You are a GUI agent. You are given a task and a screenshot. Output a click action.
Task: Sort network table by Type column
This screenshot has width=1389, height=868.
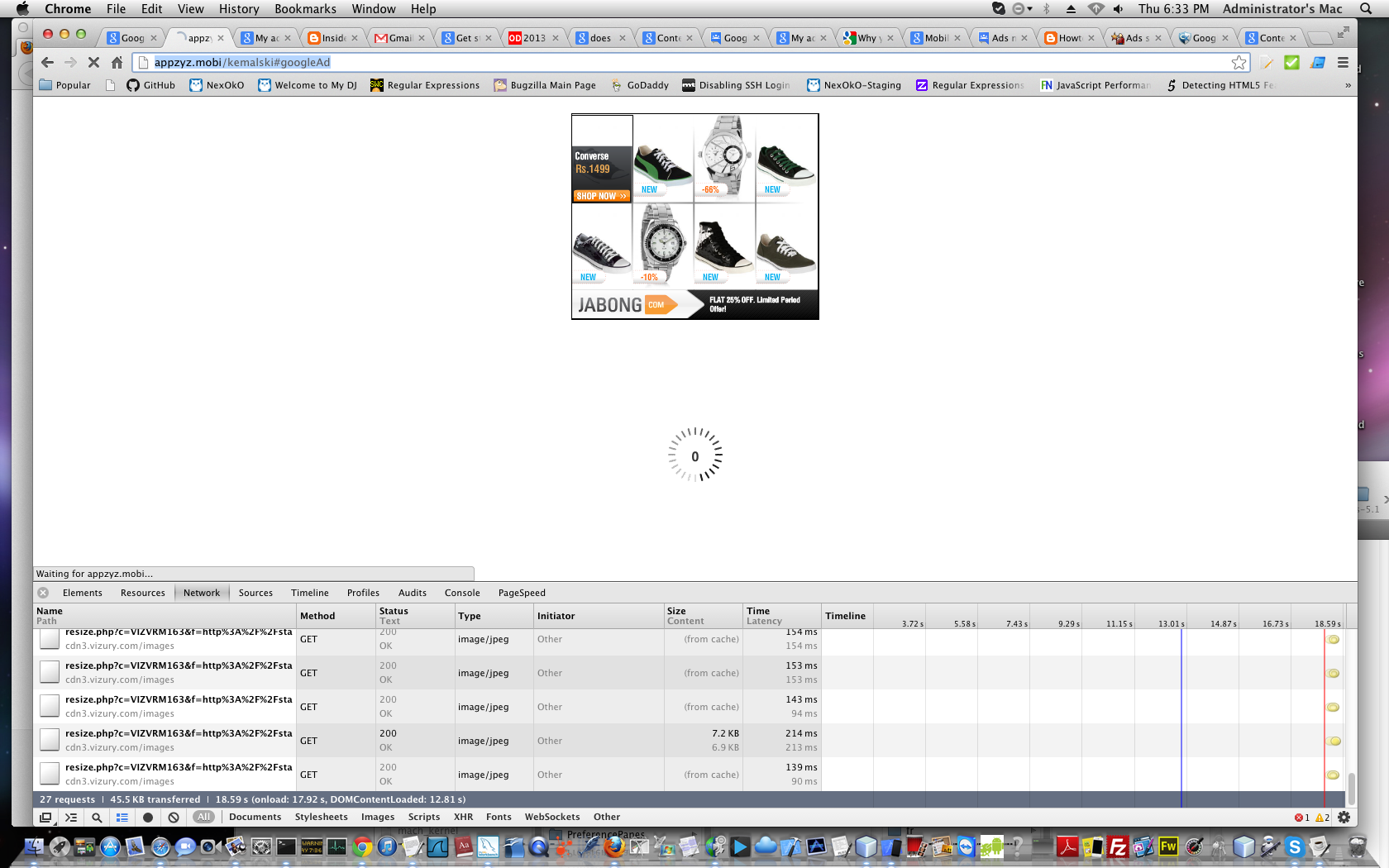coord(494,616)
